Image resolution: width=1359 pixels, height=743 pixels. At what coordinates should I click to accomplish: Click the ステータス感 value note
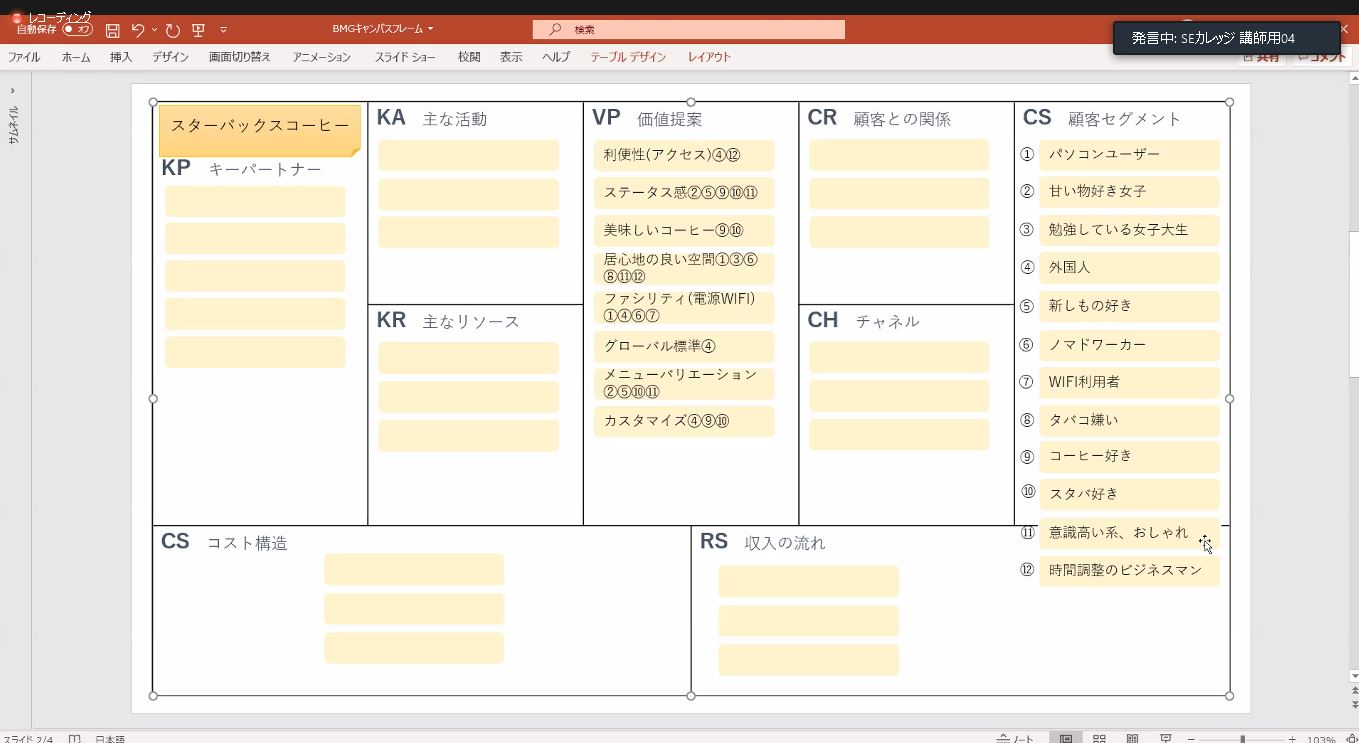tap(684, 193)
